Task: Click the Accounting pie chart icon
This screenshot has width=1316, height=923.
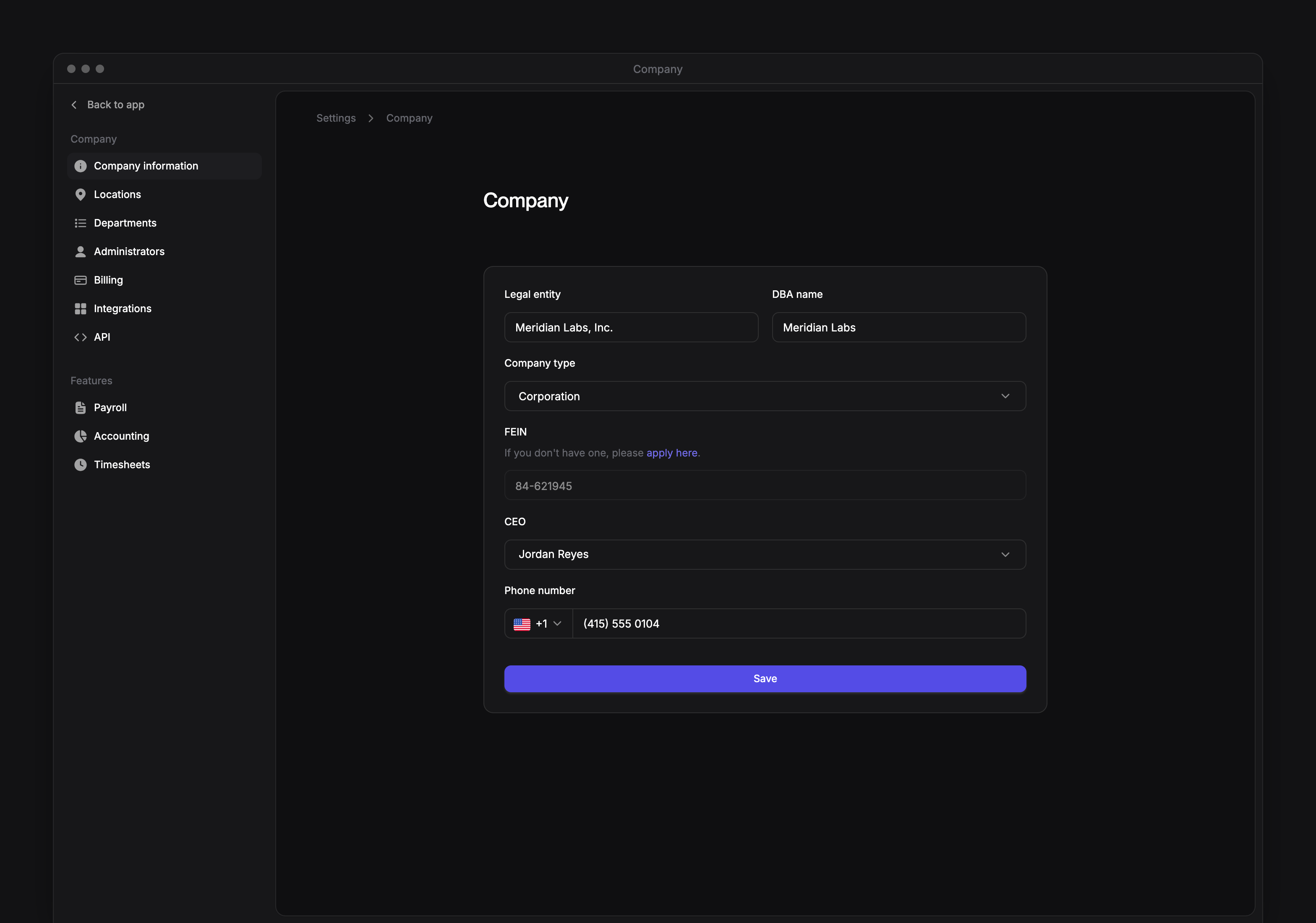Action: tap(80, 436)
